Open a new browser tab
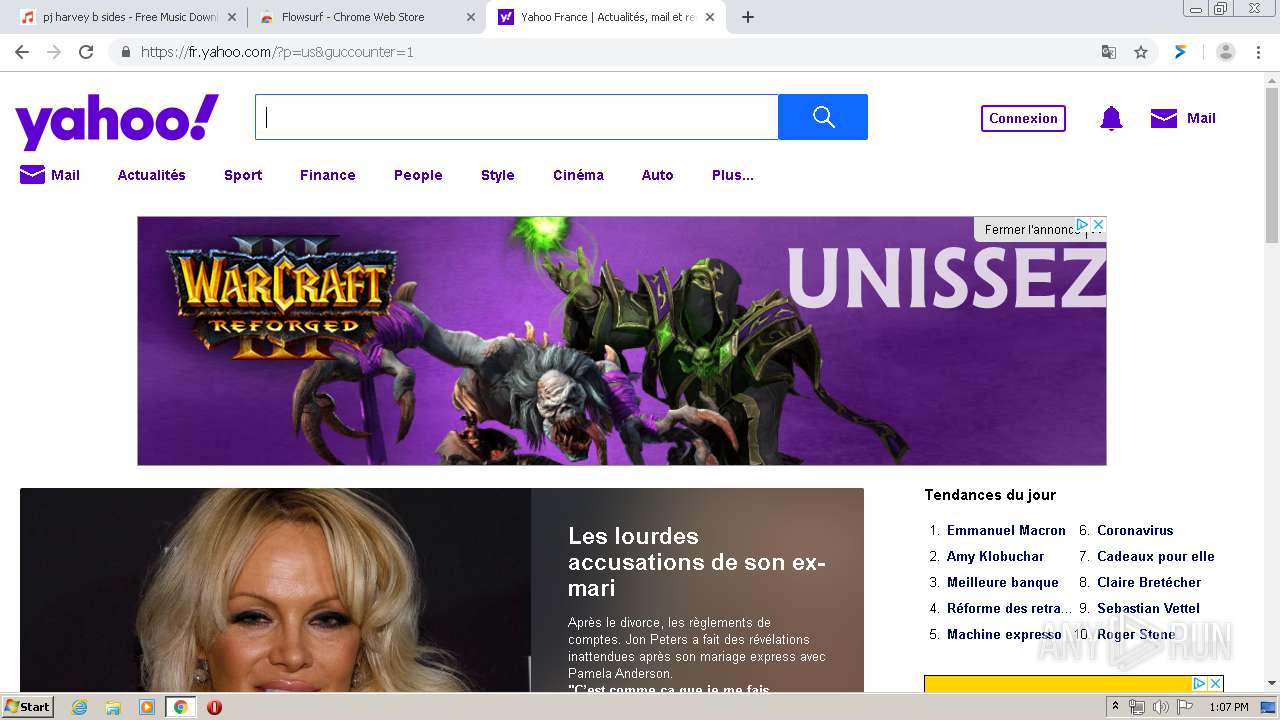Image resolution: width=1280 pixels, height=720 pixels. 748,17
